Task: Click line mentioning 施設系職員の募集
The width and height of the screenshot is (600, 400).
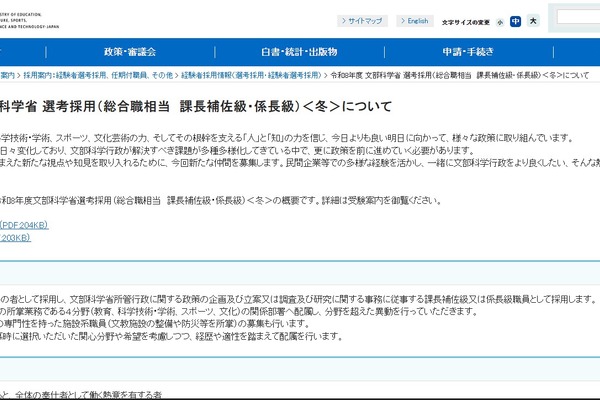Action: point(155,324)
